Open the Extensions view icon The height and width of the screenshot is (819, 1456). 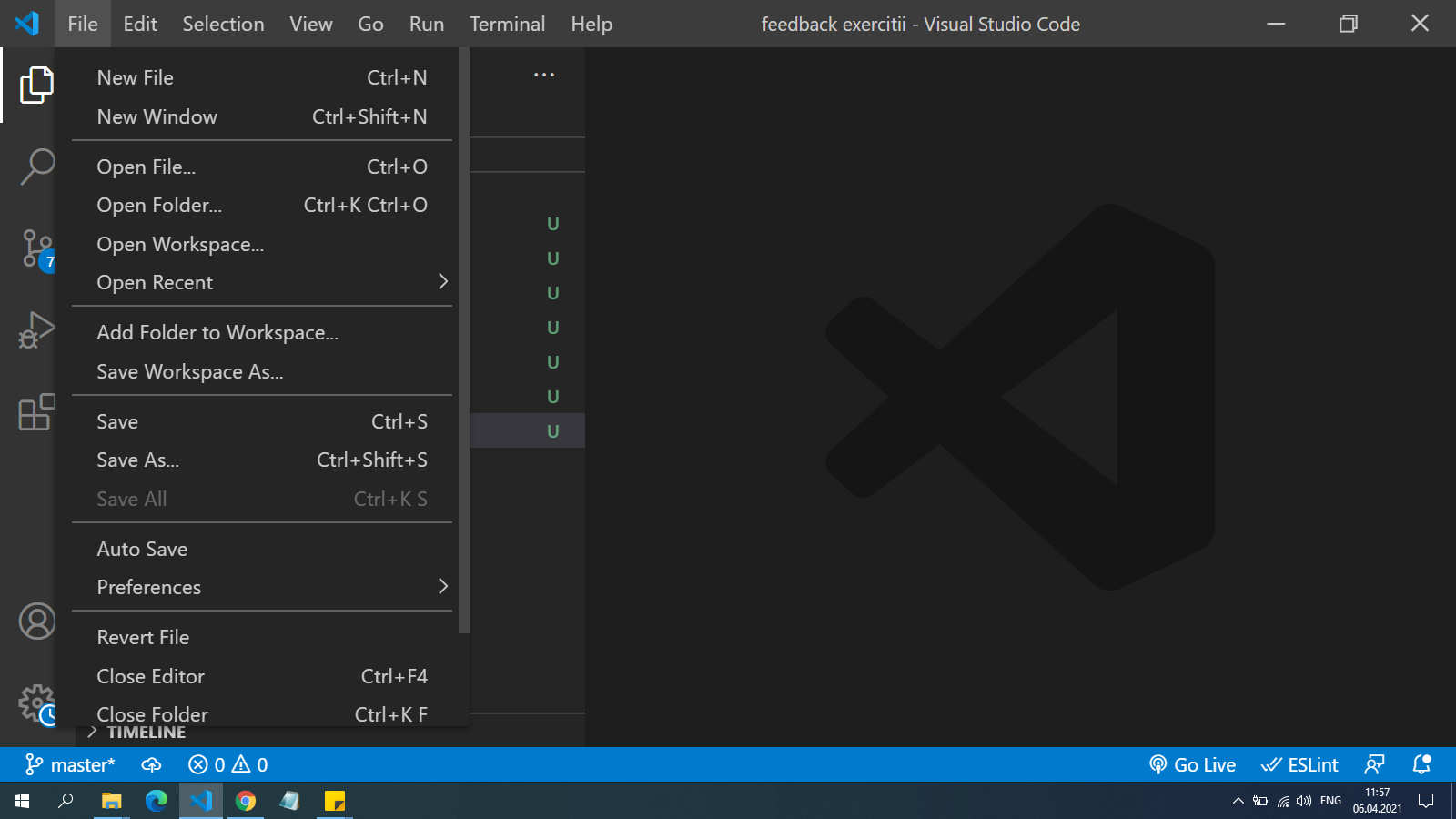tap(35, 412)
